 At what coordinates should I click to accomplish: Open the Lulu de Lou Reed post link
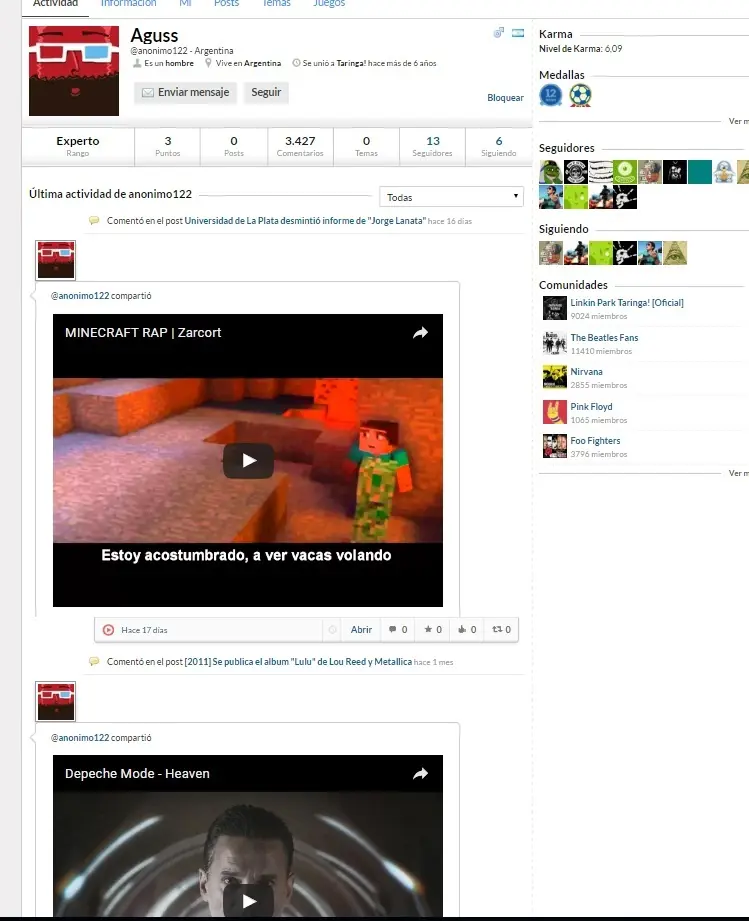(298, 661)
